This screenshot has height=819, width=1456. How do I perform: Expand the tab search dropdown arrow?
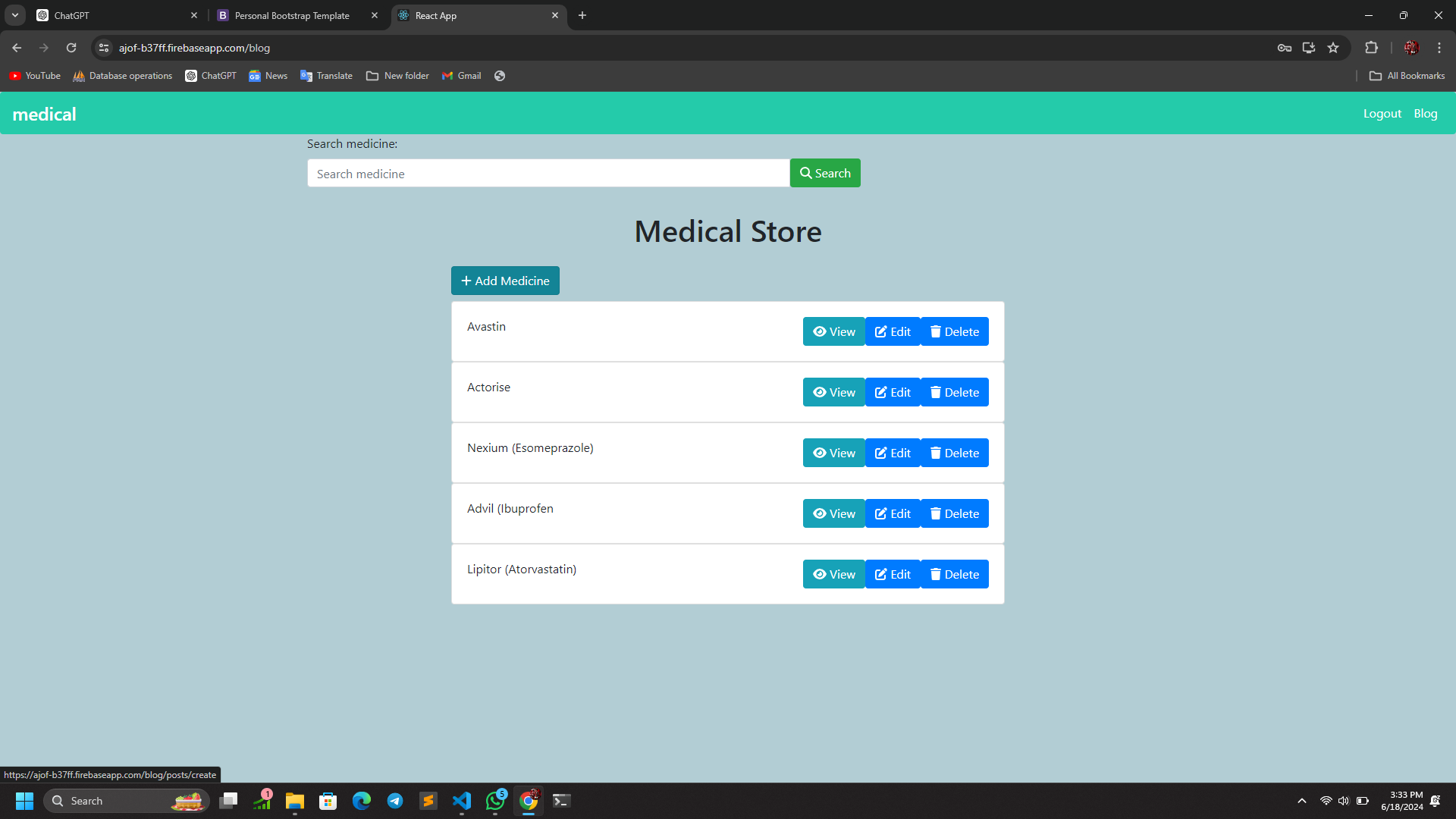(x=14, y=15)
